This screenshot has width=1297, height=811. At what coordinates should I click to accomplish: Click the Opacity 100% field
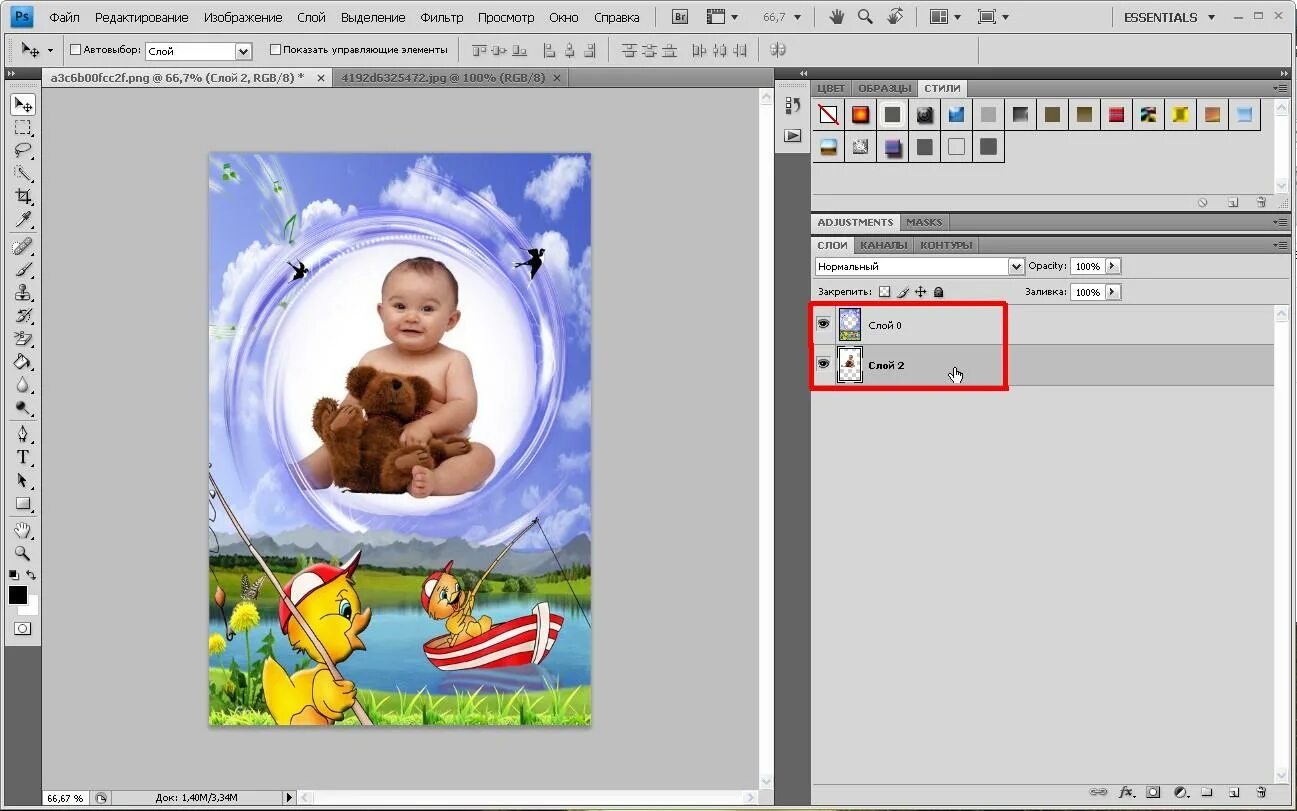(x=1087, y=266)
